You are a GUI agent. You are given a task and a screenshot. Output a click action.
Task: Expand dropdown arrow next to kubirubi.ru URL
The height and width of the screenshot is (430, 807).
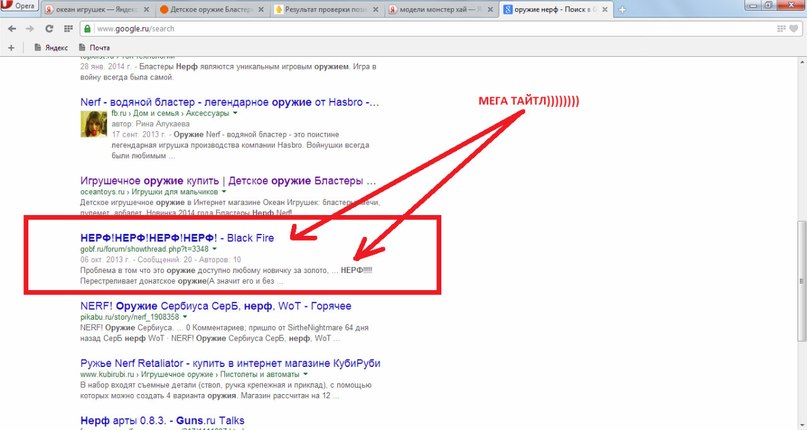click(x=306, y=374)
